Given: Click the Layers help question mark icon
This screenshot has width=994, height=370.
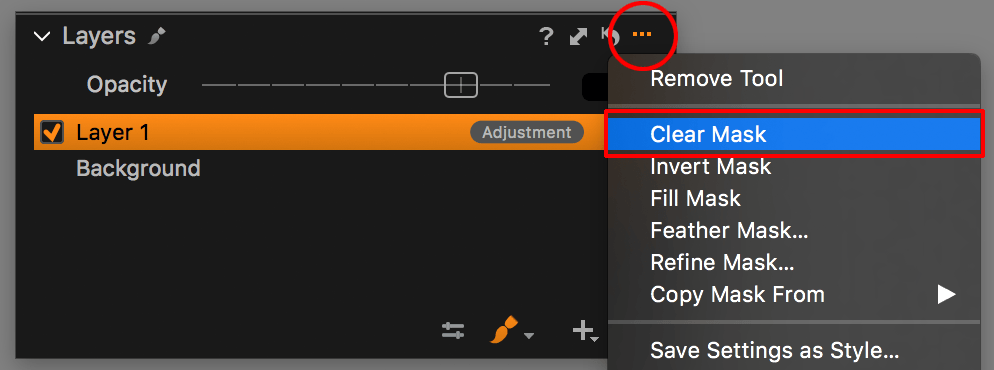Looking at the screenshot, I should click(546, 36).
